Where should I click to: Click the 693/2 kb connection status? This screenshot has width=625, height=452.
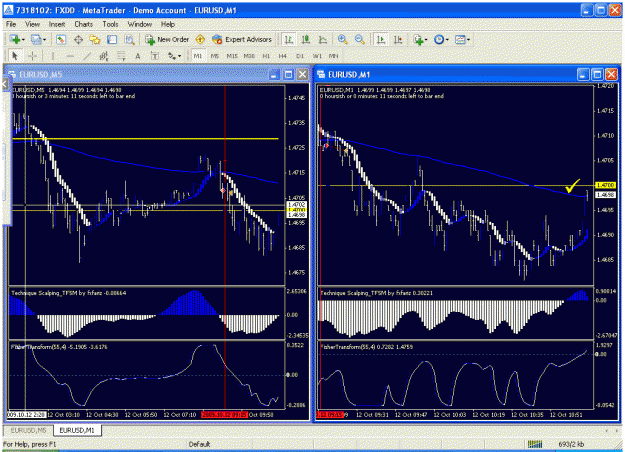click(571, 444)
